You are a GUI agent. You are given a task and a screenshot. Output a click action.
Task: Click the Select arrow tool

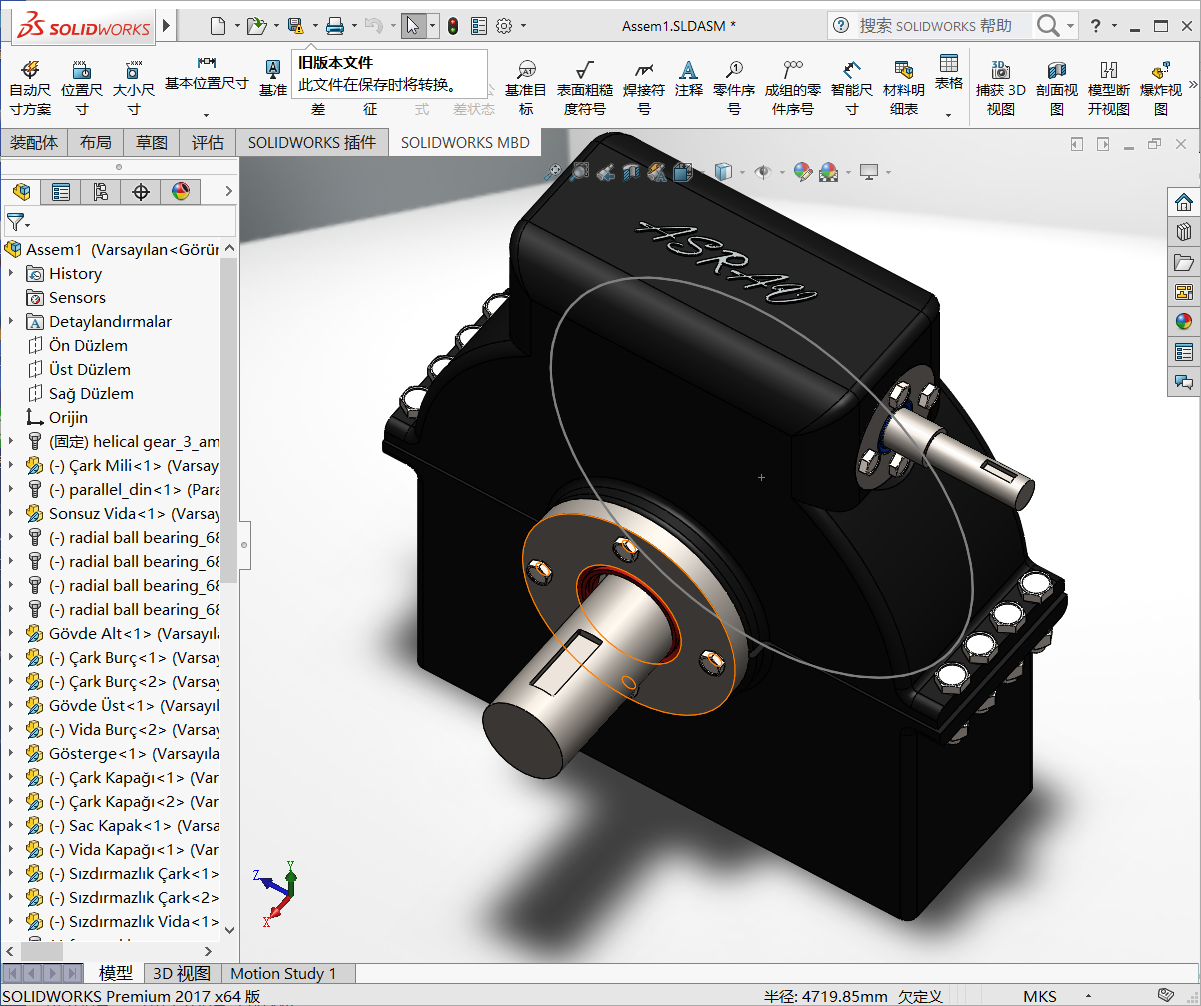point(413,25)
